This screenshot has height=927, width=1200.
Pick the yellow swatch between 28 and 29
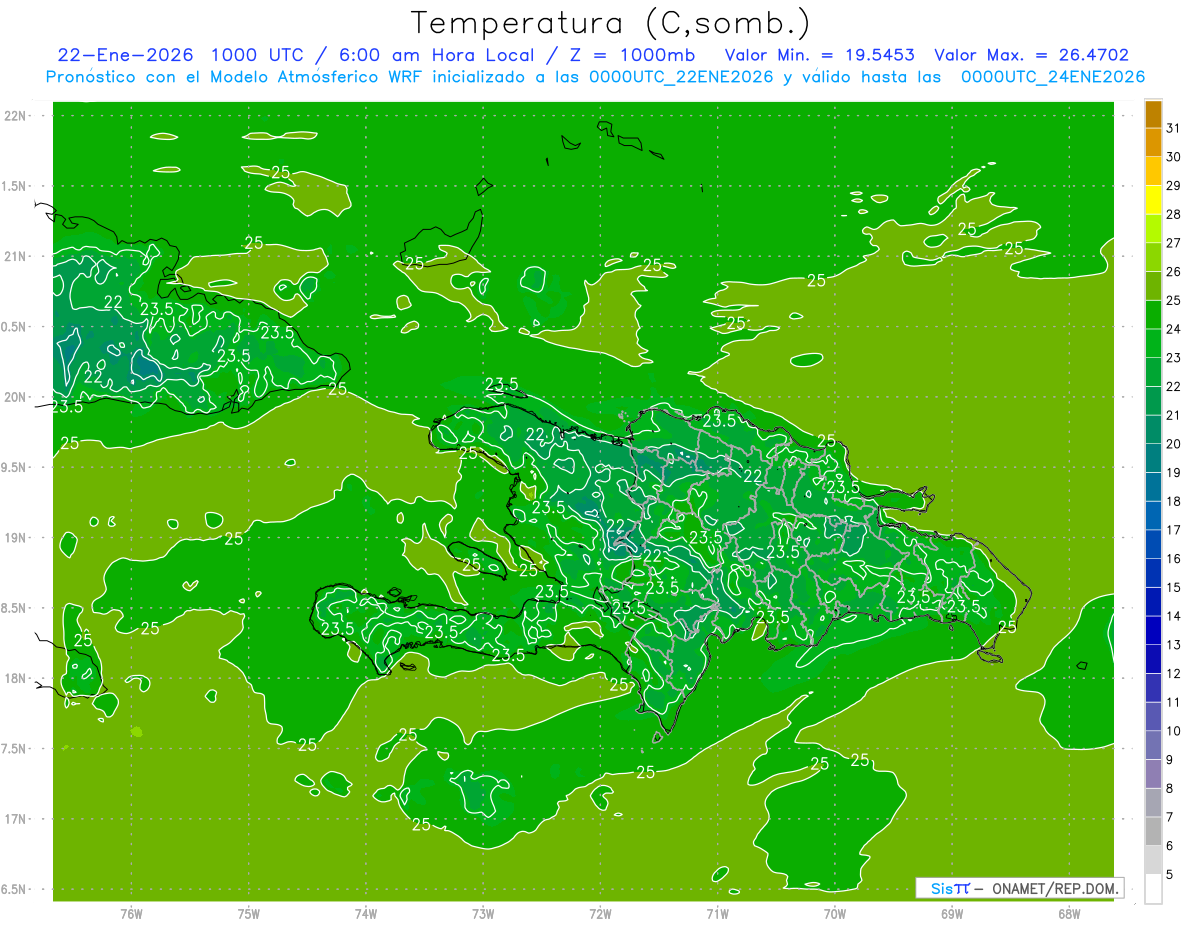pos(1153,200)
